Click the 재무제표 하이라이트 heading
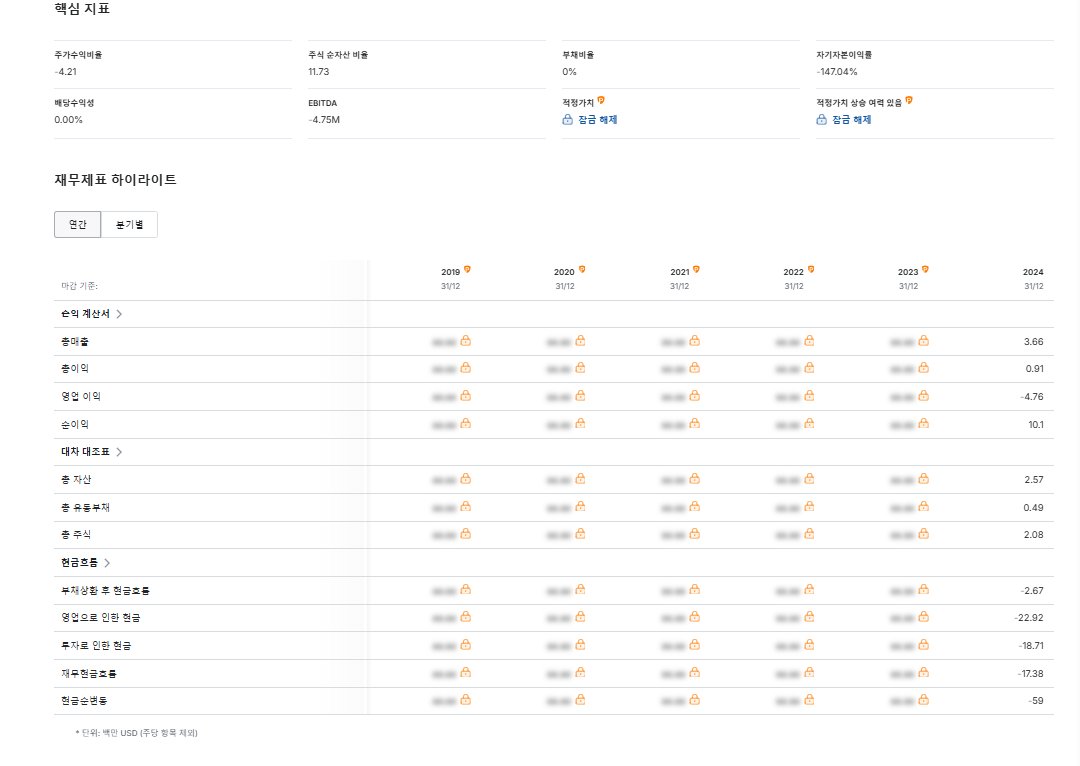This screenshot has height=766, width=1080. point(116,180)
